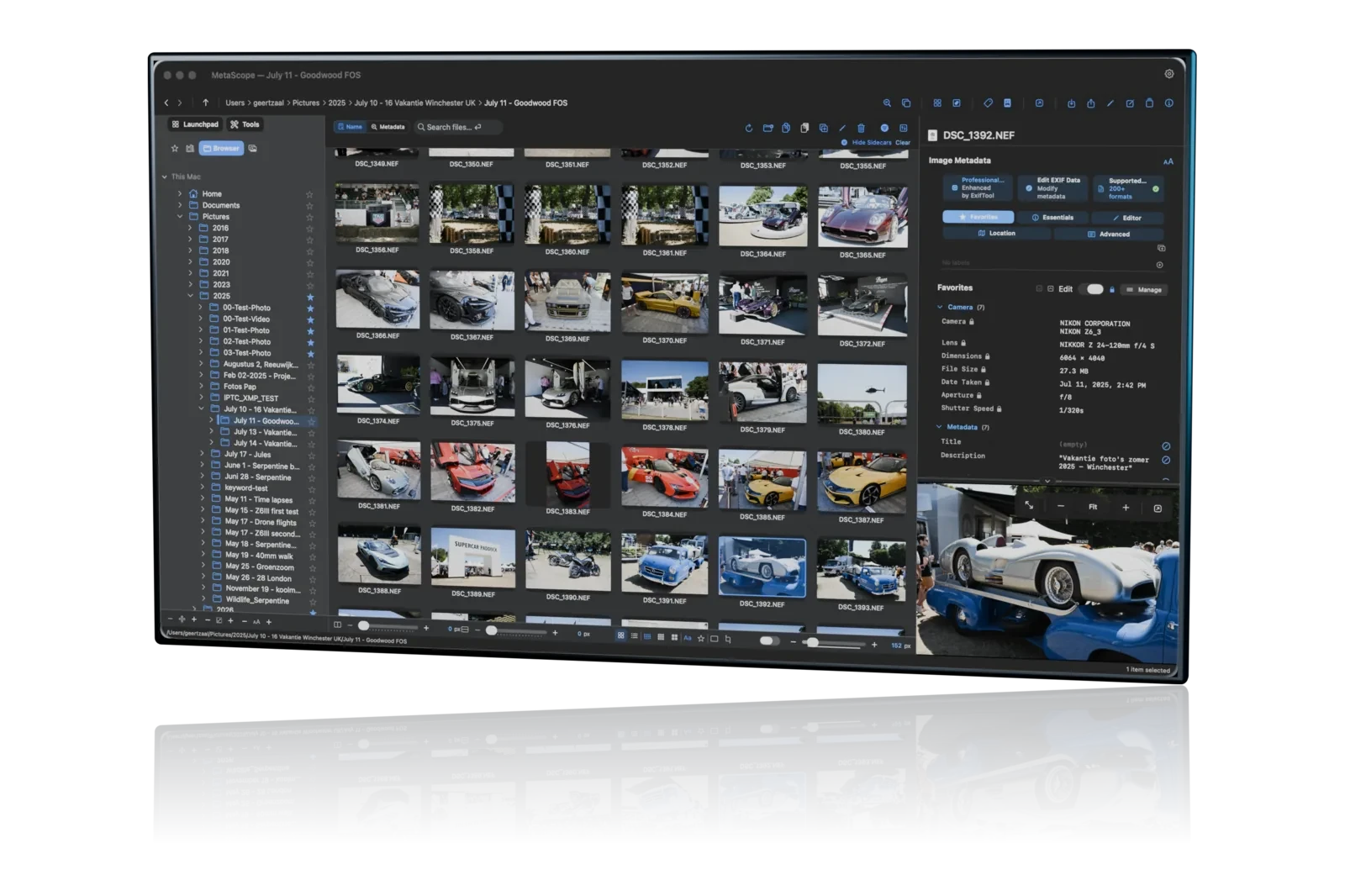Open the favorites star view in sidebar

click(x=175, y=148)
